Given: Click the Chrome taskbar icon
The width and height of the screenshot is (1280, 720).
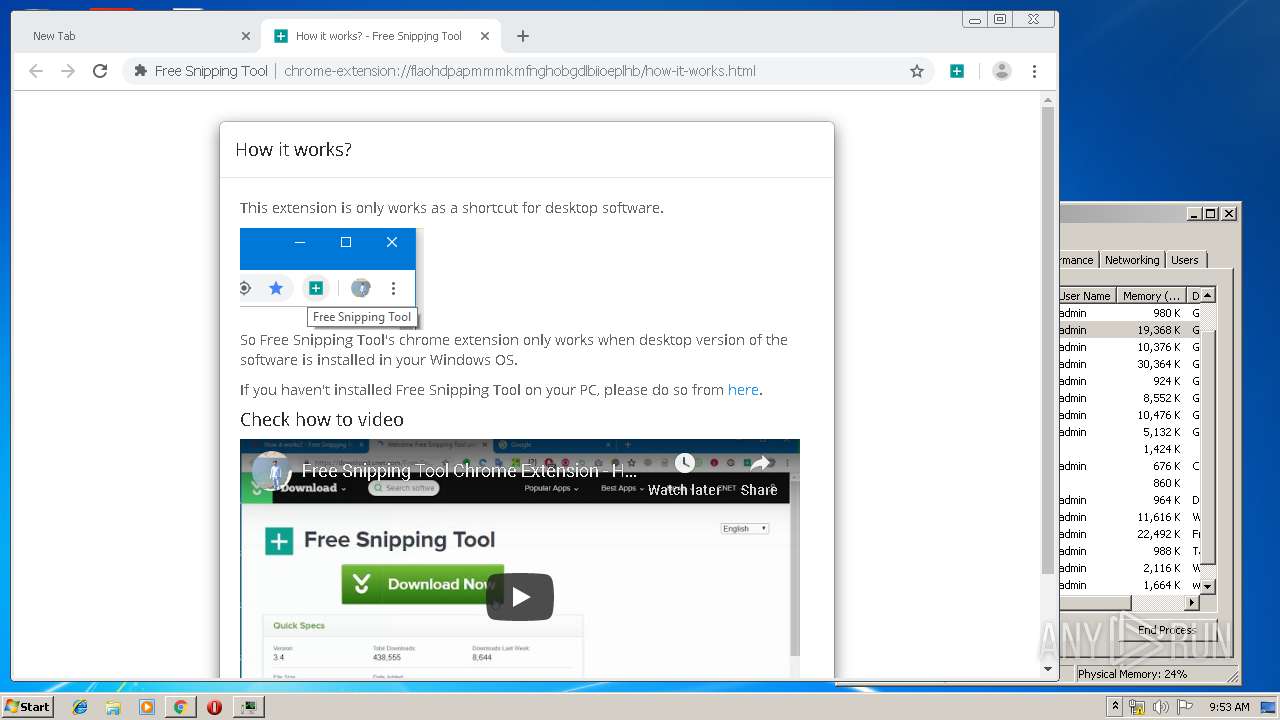Looking at the screenshot, I should 180,707.
